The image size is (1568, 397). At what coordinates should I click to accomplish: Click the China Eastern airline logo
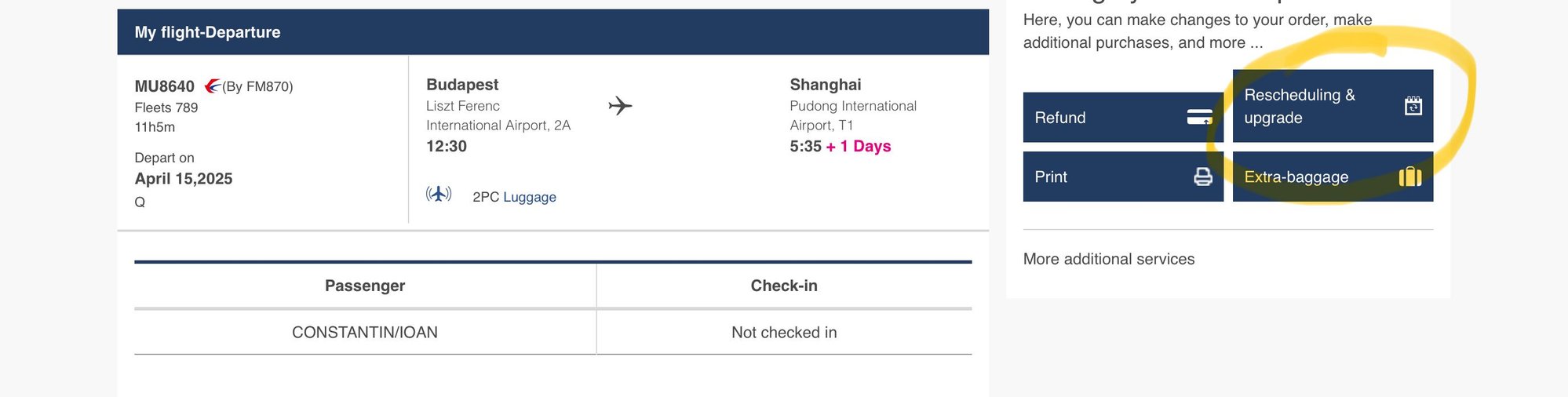pos(212,86)
